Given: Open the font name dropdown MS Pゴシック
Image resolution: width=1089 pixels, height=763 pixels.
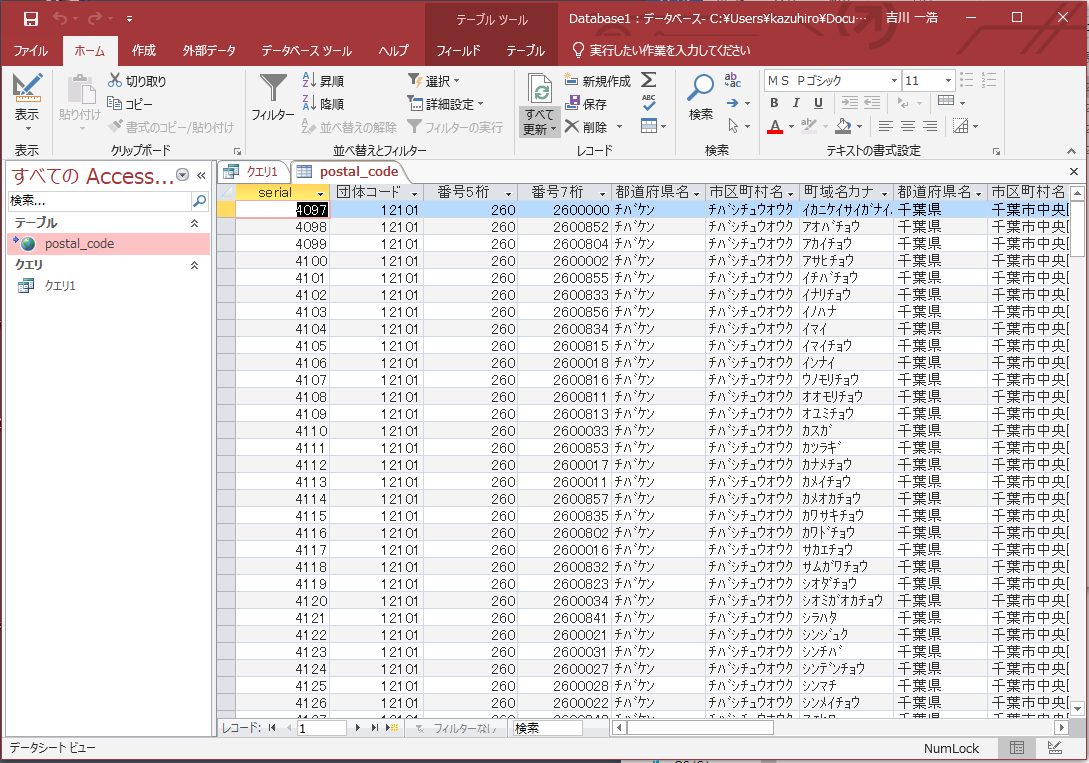Looking at the screenshot, I should (x=893, y=80).
